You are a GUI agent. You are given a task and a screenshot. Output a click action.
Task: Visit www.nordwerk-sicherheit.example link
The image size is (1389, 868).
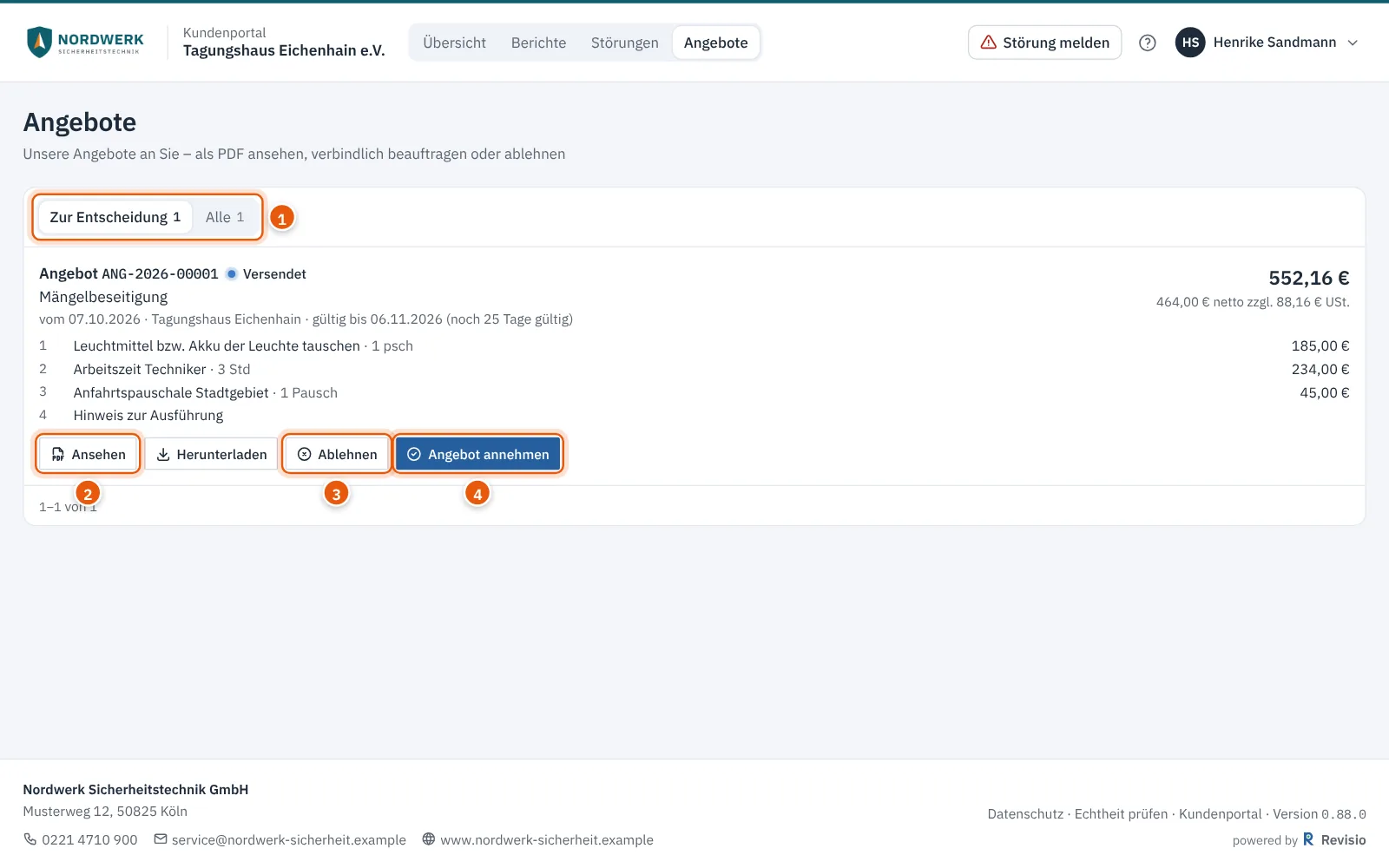(547, 839)
